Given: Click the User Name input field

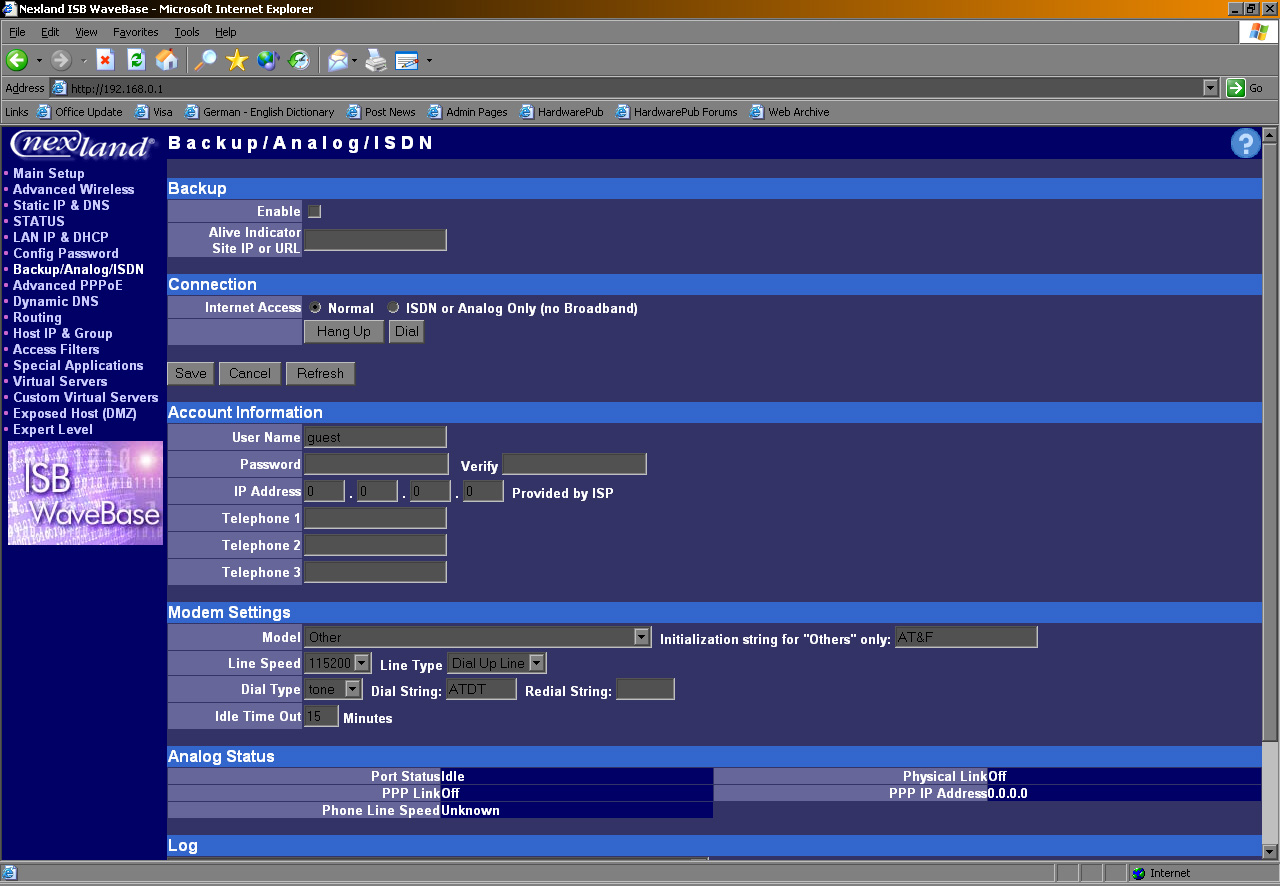Looking at the screenshot, I should pos(375,437).
